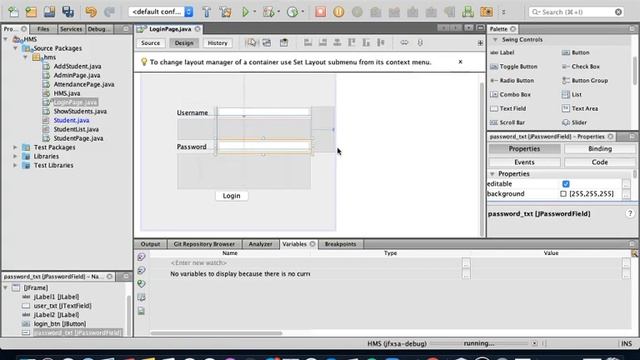This screenshot has height=360, width=640.
Task: Open the Output tab
Action: (150, 244)
